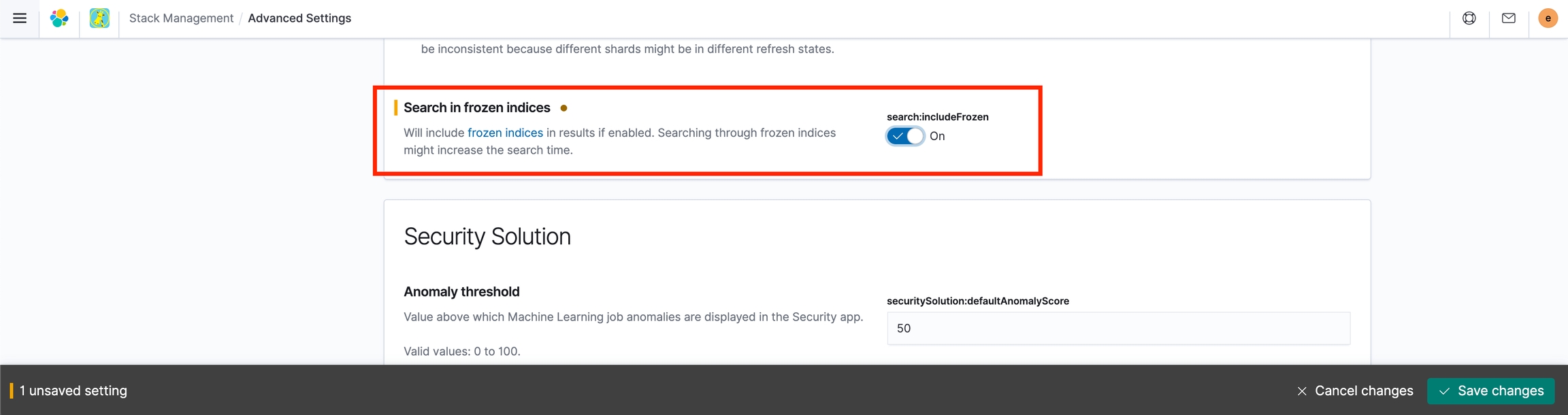Image resolution: width=1568 pixels, height=415 pixels.
Task: Click the unsaved-change dot beside Search in frozen indices
Action: [x=563, y=108]
